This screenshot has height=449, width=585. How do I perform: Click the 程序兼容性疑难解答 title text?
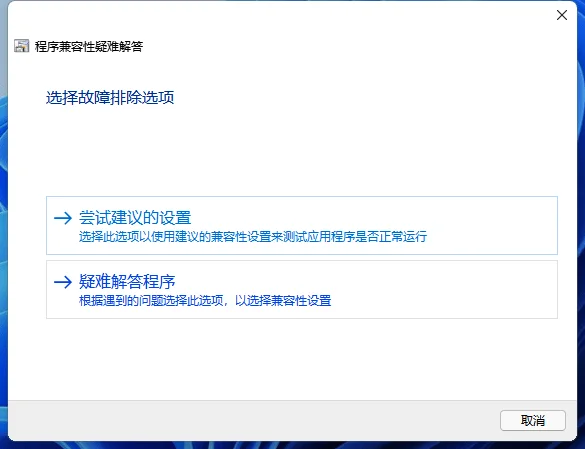pyautogui.click(x=89, y=46)
